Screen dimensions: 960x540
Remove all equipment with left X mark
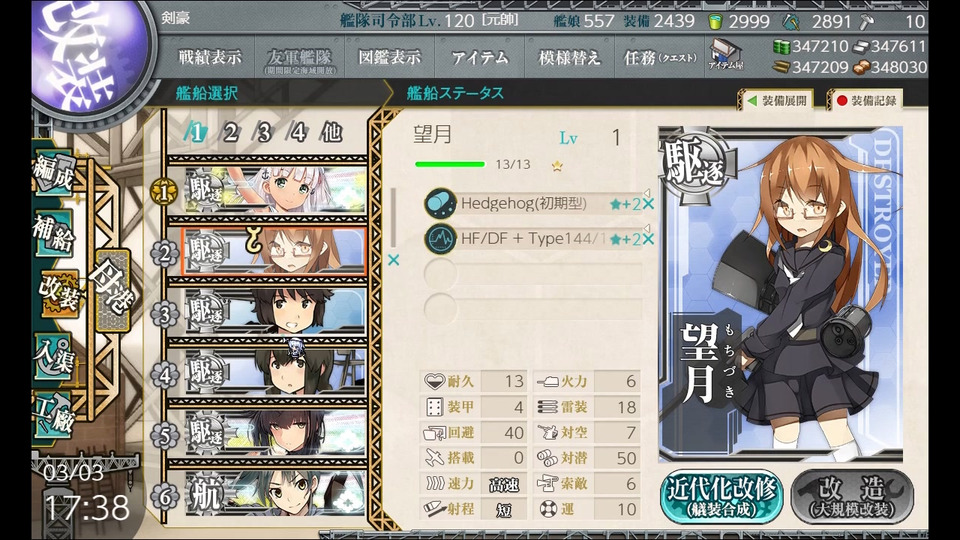click(393, 260)
